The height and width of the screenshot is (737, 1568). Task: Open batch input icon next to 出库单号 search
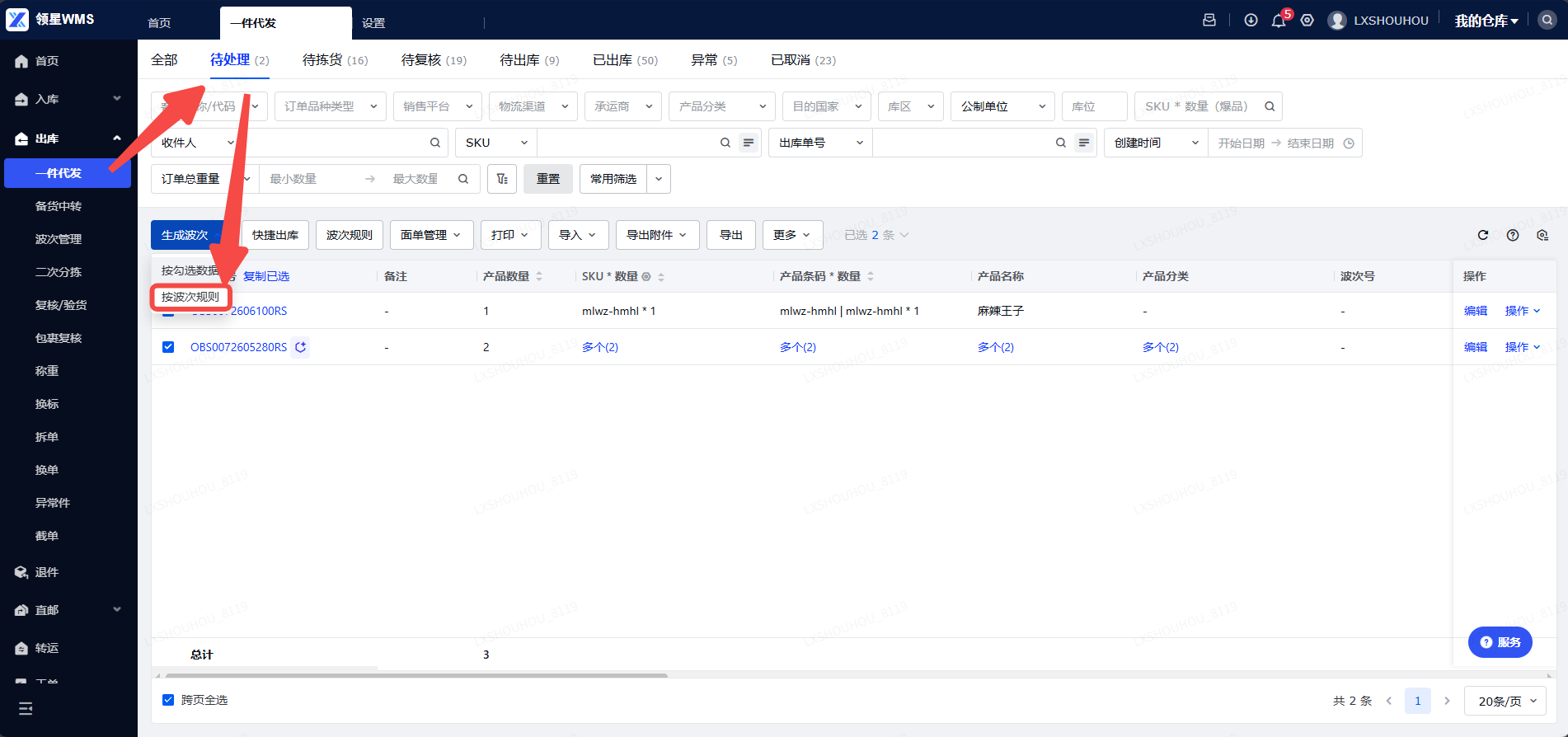click(1084, 143)
